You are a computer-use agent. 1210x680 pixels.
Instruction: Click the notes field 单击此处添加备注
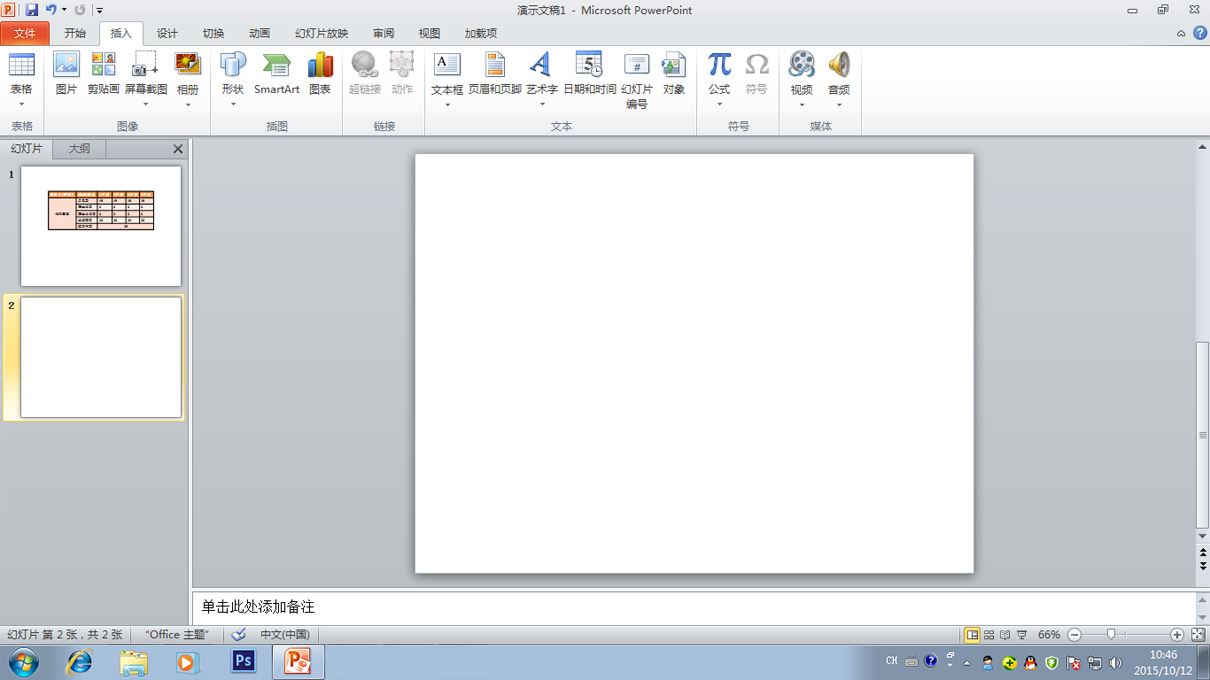[x=694, y=607]
